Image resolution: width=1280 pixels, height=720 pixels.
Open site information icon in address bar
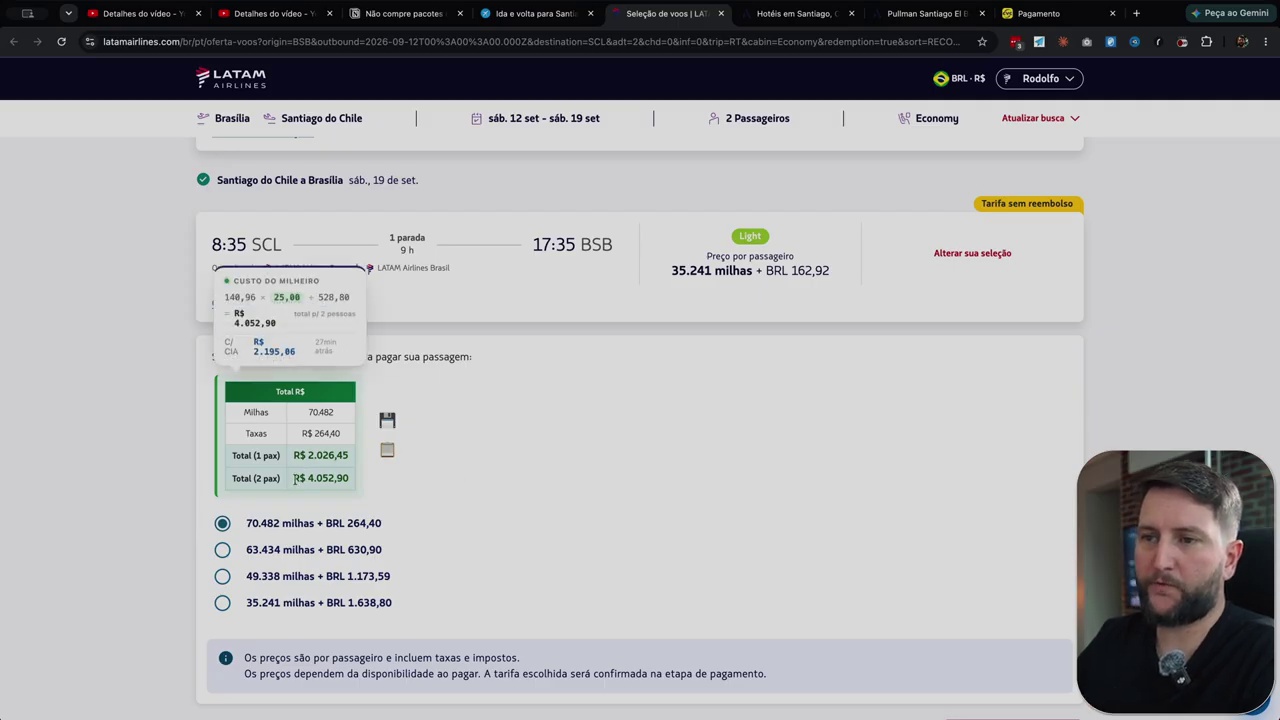(90, 42)
